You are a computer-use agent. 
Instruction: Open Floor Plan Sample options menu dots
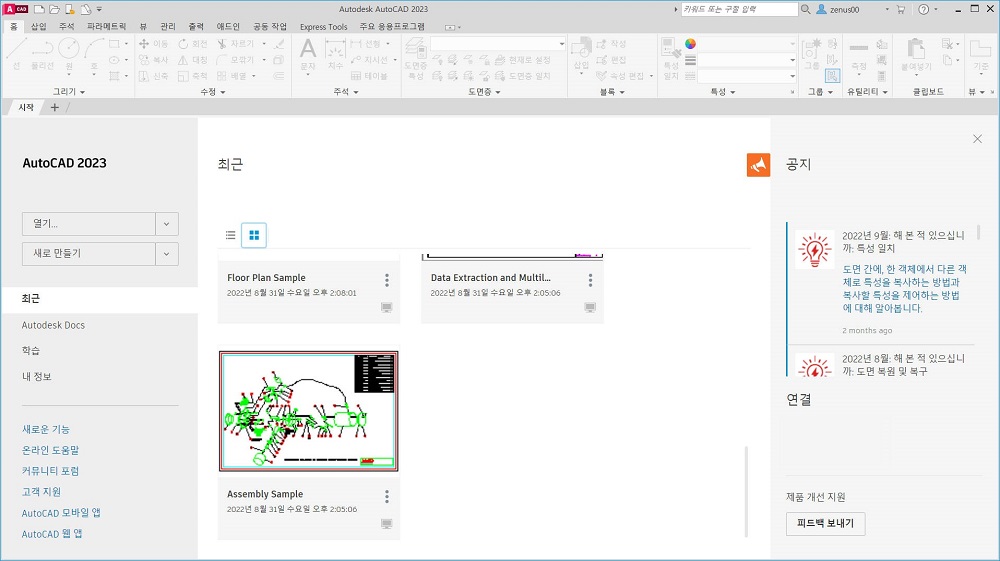tap(386, 280)
